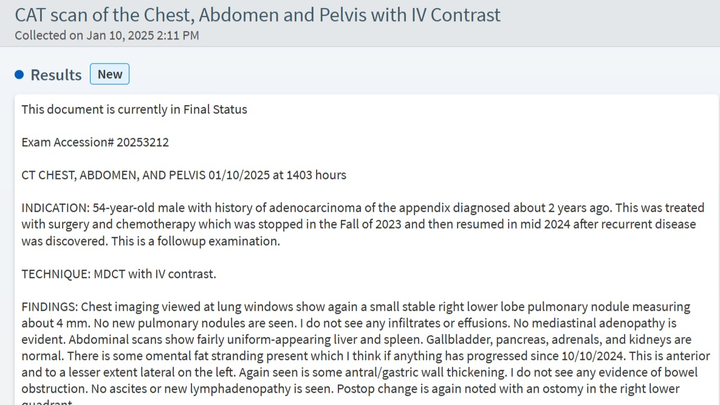Viewport: 720px width, 405px height.
Task: Click the Results section heading
Action: click(x=56, y=75)
